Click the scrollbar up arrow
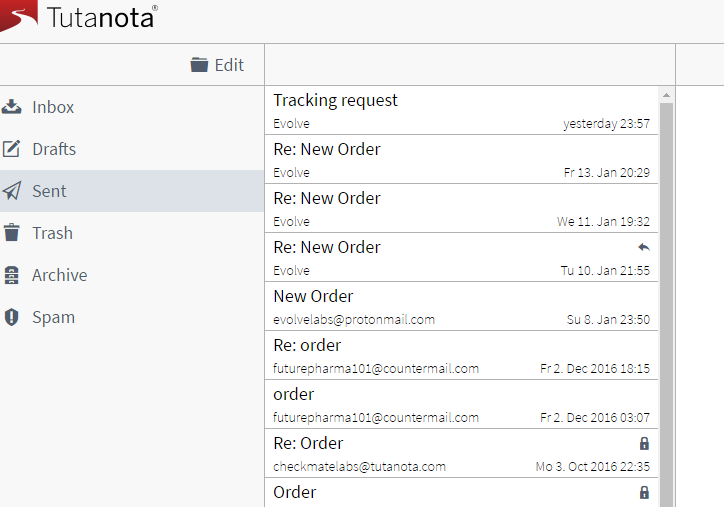This screenshot has width=724, height=507. point(666,95)
